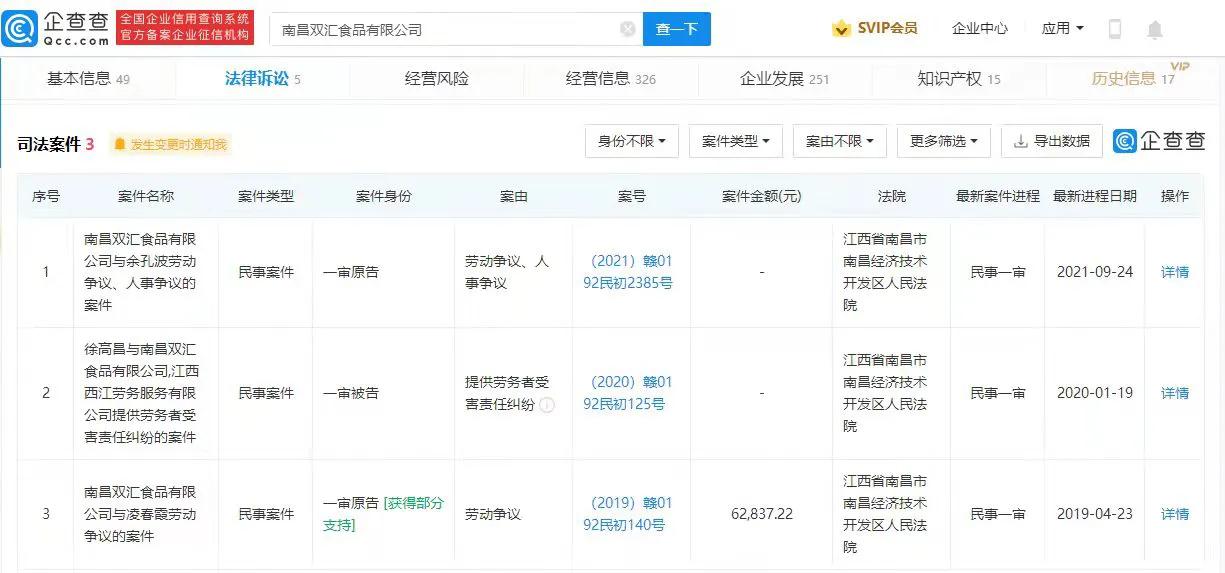
Task: Switch to the 知识产权 tab
Action: click(x=959, y=79)
